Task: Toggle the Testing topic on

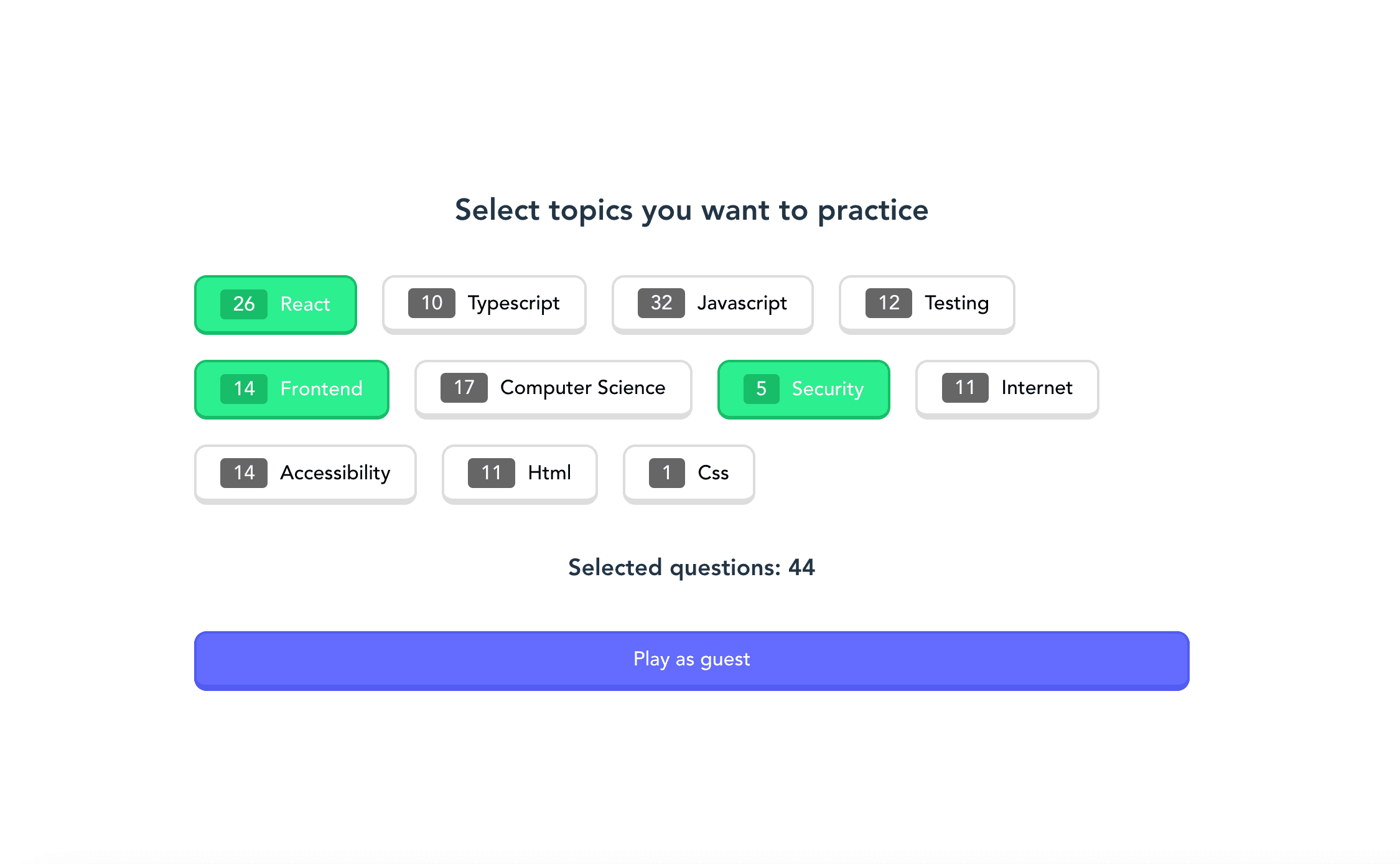Action: click(x=927, y=304)
